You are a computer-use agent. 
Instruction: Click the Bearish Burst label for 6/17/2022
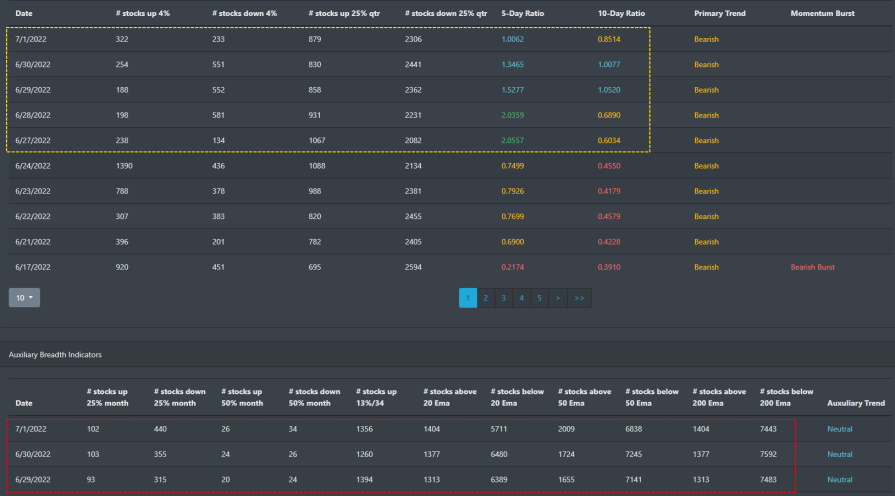point(812,267)
